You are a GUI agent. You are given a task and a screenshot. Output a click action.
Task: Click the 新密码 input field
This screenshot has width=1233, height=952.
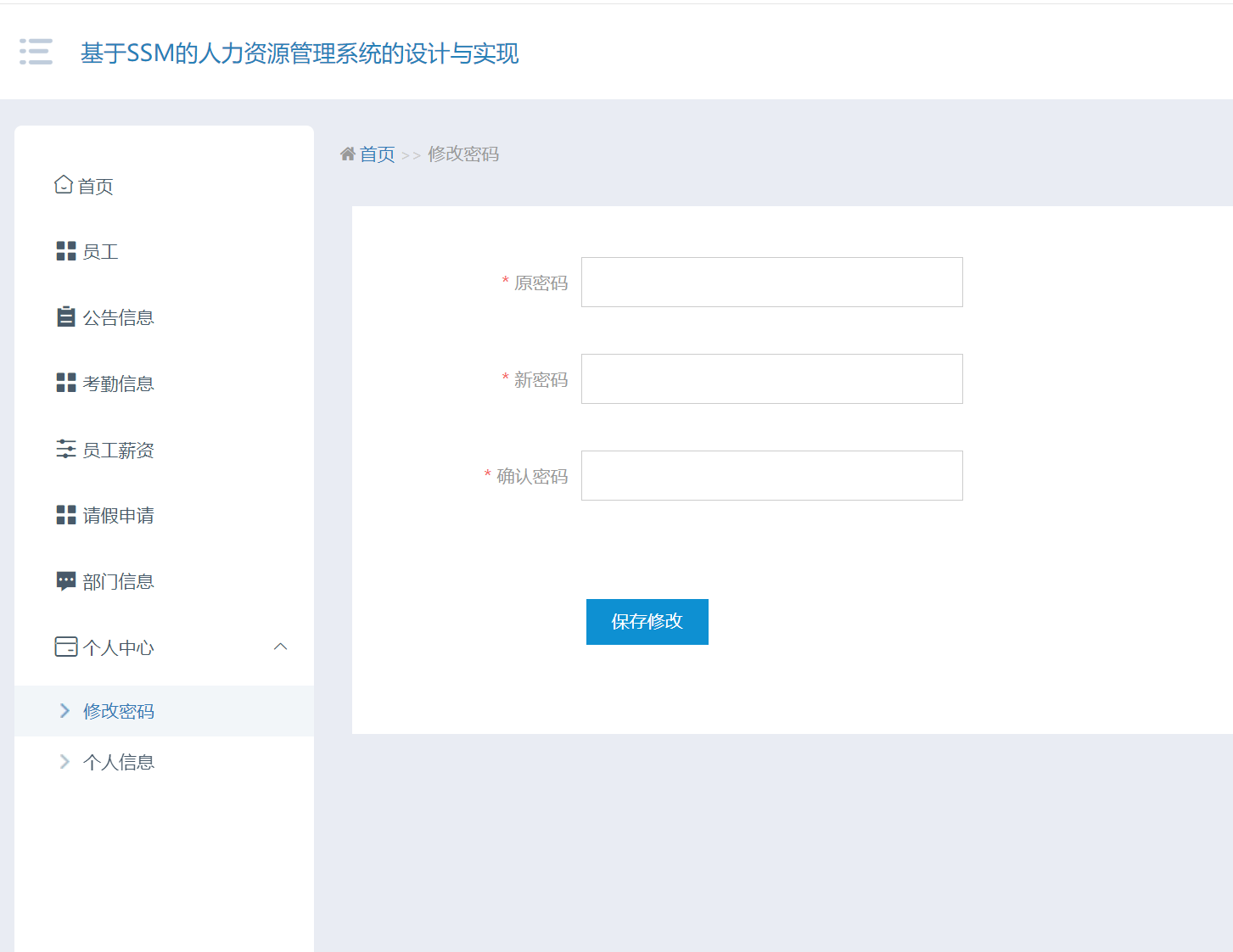tap(771, 378)
